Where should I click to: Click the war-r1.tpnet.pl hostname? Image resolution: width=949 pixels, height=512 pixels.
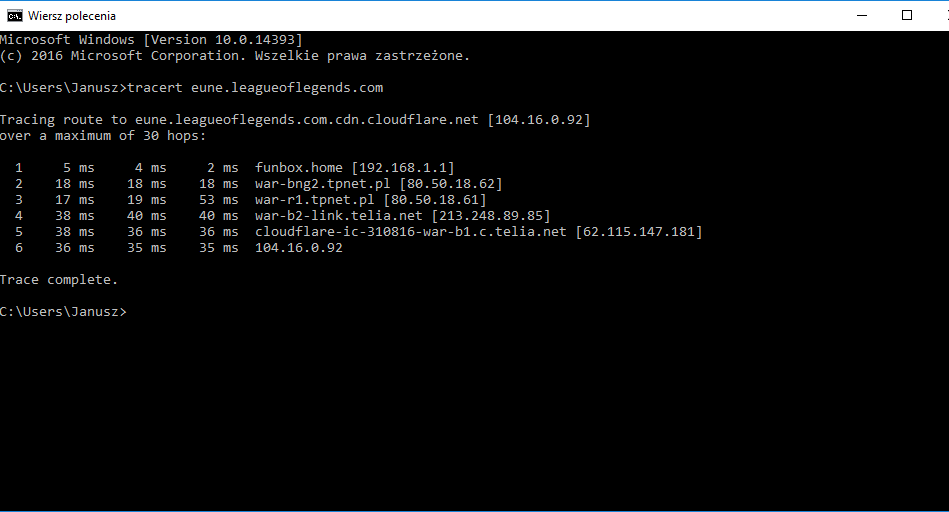point(315,200)
